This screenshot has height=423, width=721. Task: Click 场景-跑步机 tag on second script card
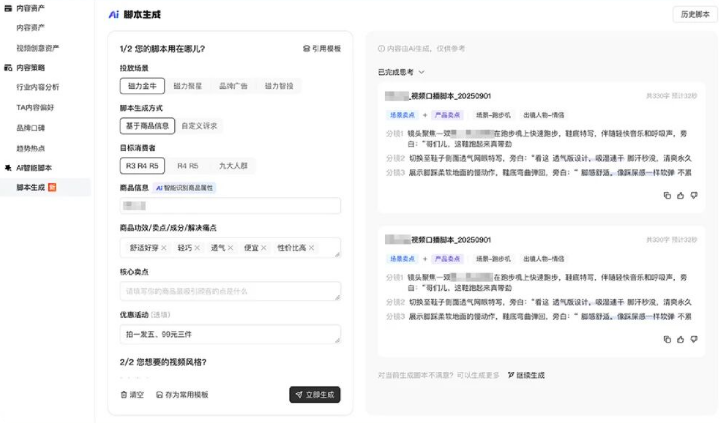click(x=493, y=259)
